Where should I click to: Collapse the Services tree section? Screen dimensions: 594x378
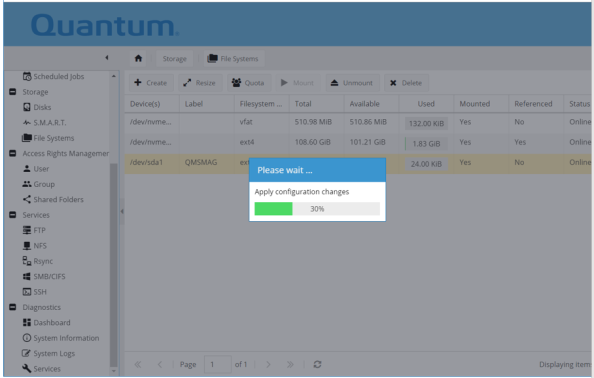click(x=13, y=215)
